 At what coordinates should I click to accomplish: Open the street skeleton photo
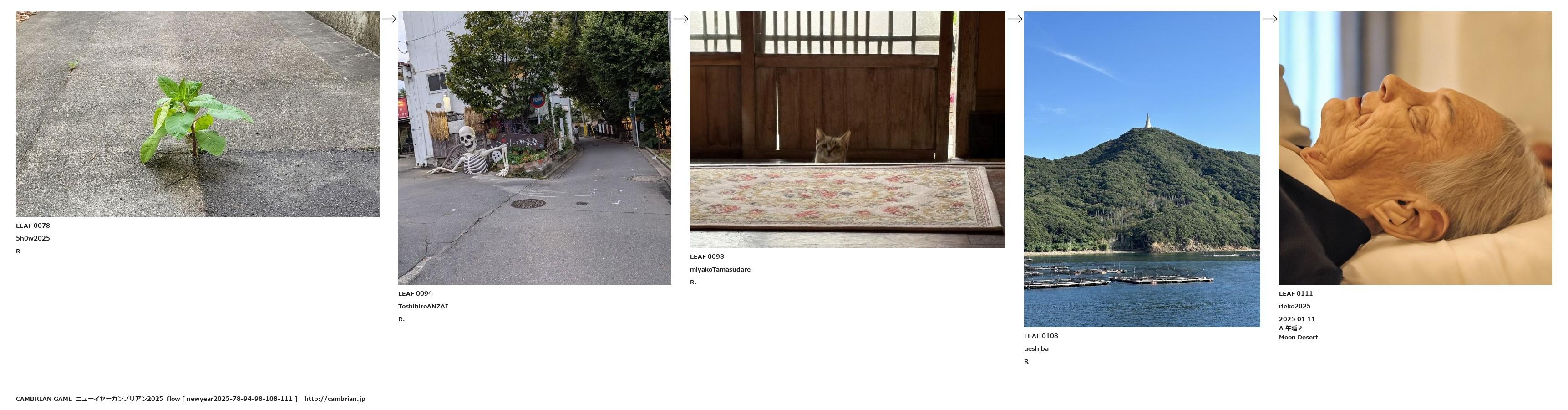coord(534,148)
